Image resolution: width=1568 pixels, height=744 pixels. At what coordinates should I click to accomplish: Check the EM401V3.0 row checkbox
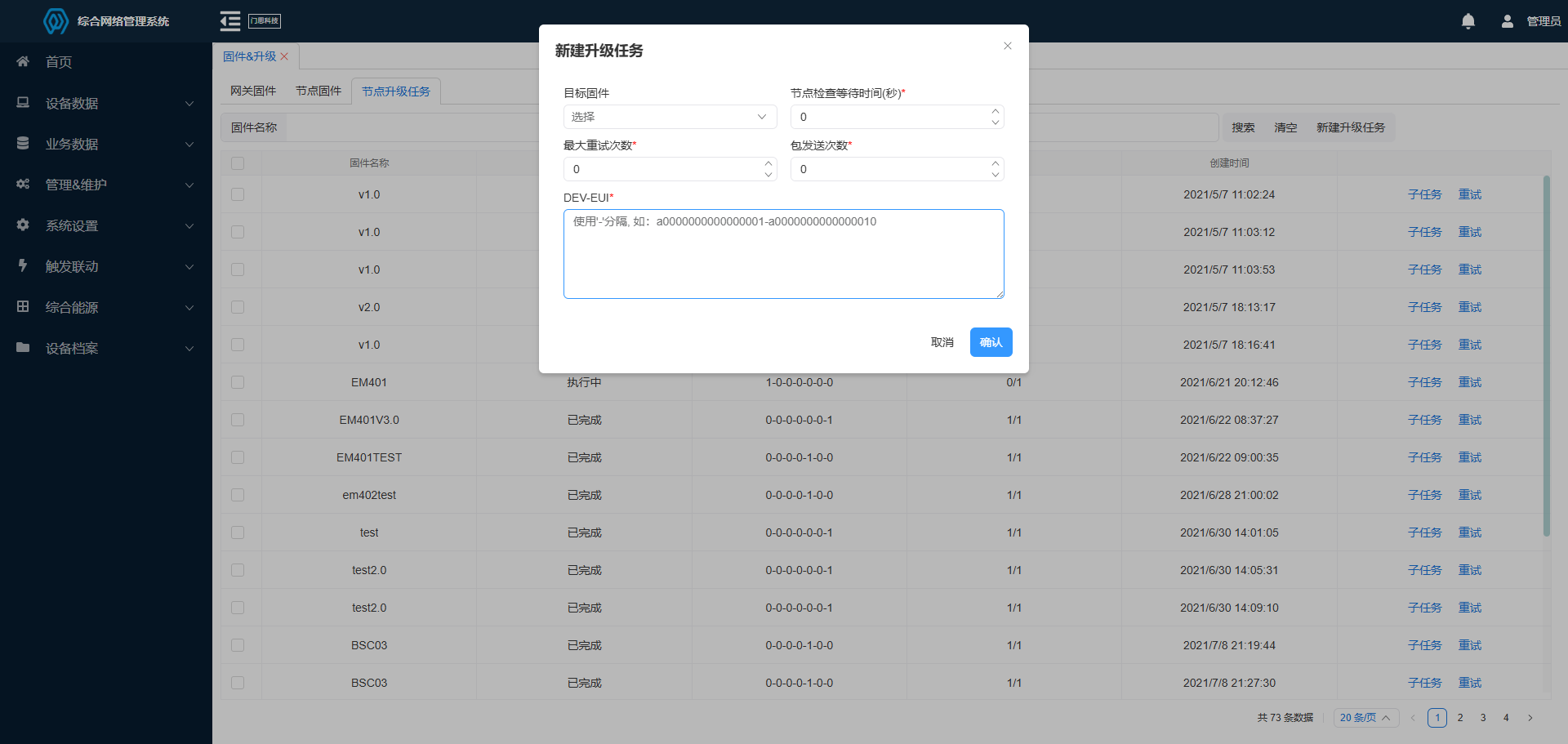pos(238,420)
